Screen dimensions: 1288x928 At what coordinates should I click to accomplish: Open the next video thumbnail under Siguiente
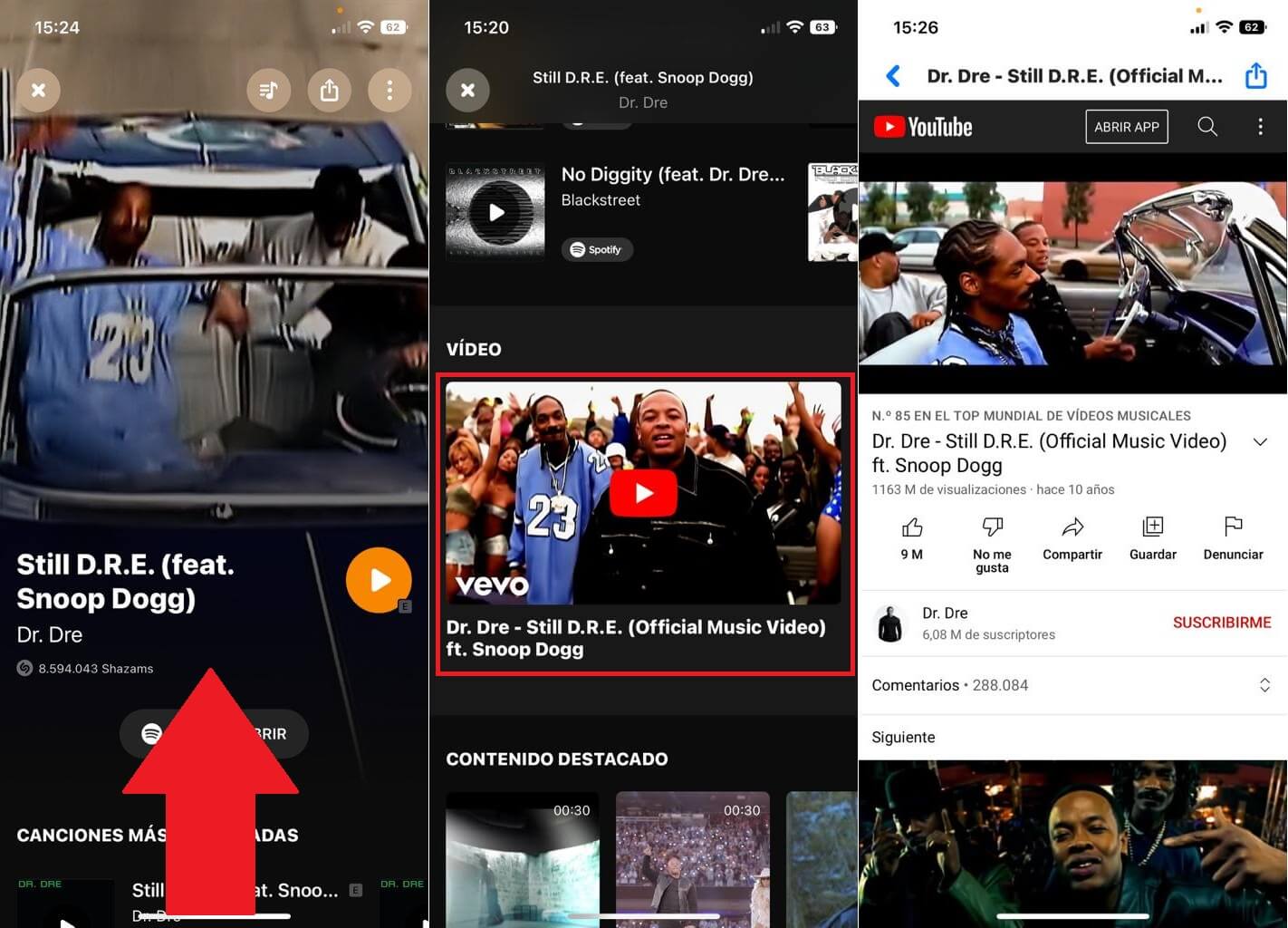click(1072, 844)
